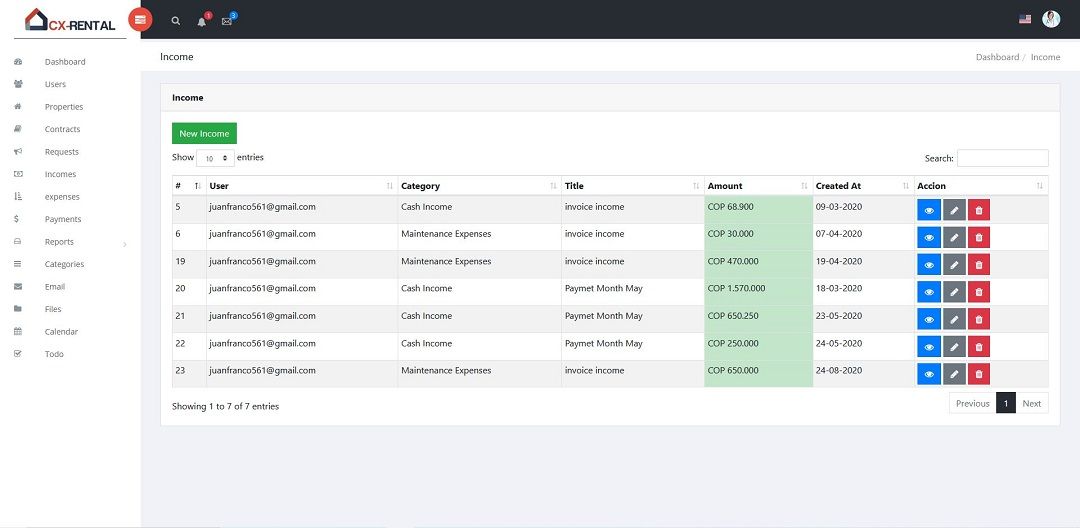The height and width of the screenshot is (528, 1080).
Task: Click into the table Search field
Action: pyautogui.click(x=1002, y=158)
